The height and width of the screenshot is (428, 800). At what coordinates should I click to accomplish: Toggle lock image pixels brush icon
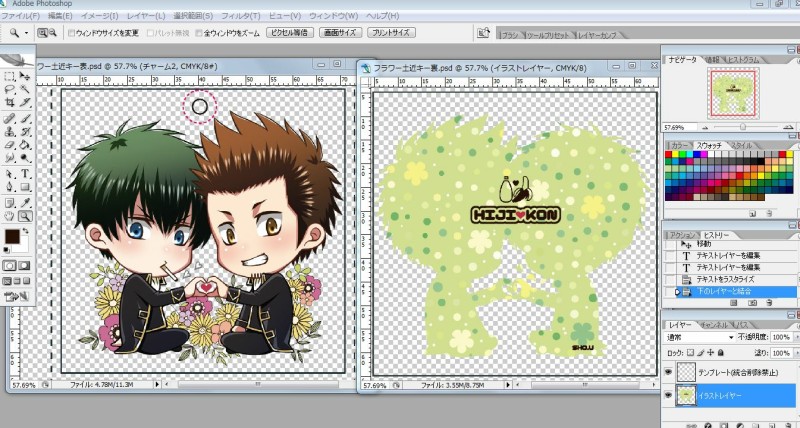(x=701, y=353)
